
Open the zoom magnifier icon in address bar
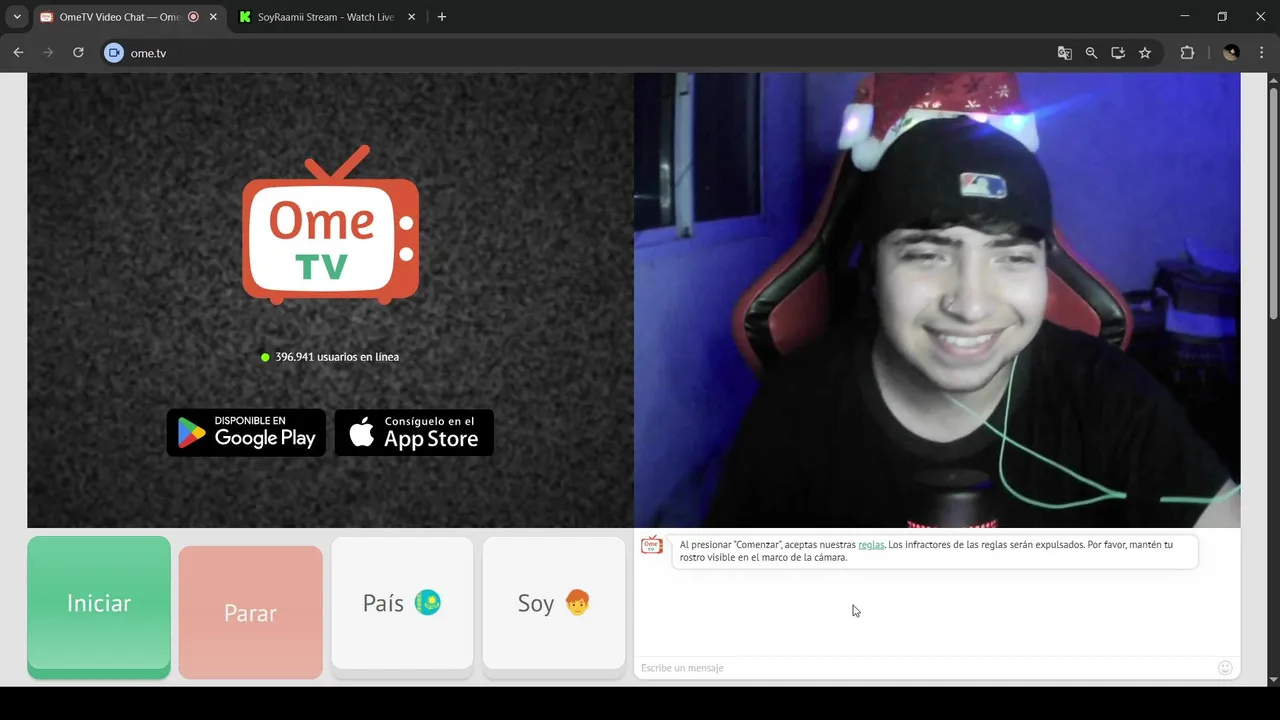(1092, 53)
